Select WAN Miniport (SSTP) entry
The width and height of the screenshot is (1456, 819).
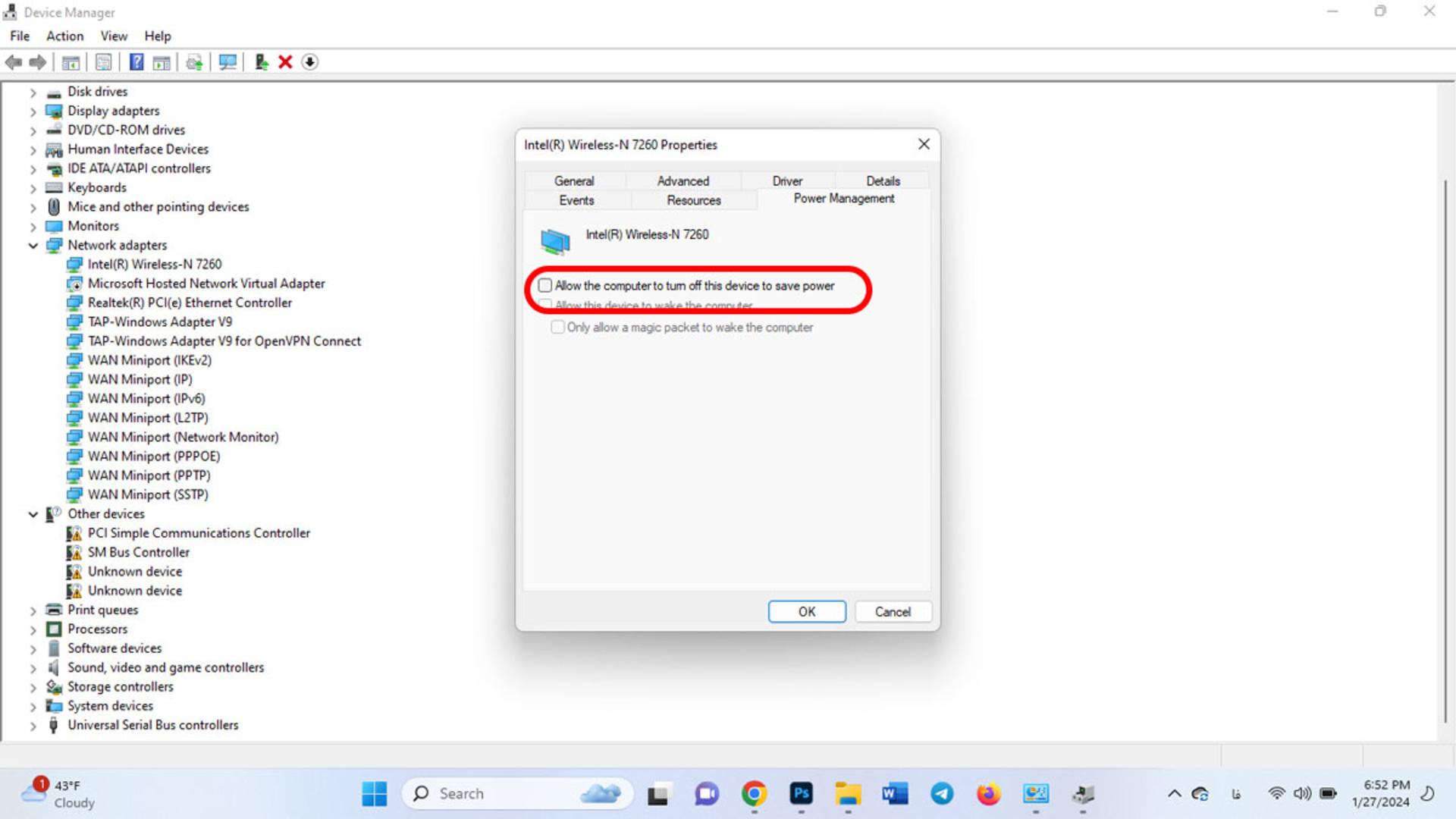[x=148, y=494]
